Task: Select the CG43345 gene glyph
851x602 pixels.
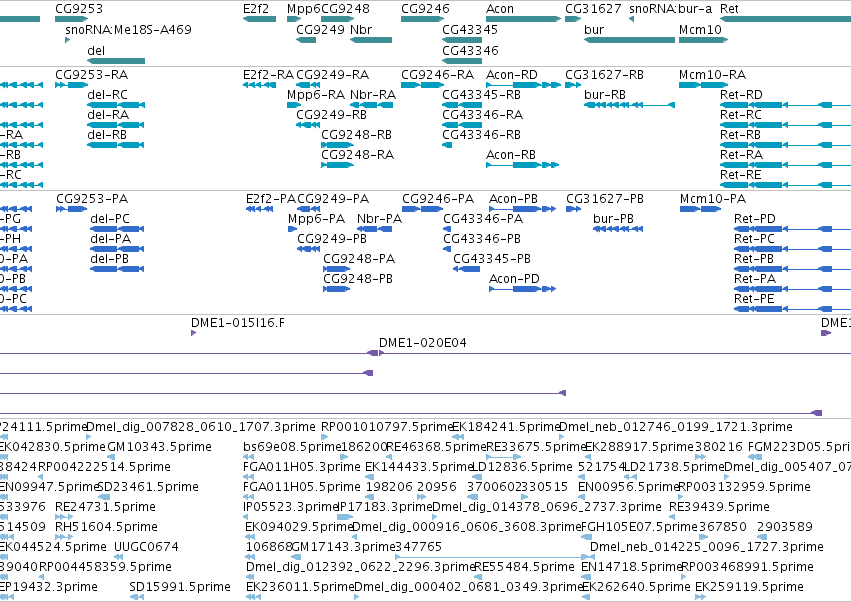Action: (x=462, y=40)
